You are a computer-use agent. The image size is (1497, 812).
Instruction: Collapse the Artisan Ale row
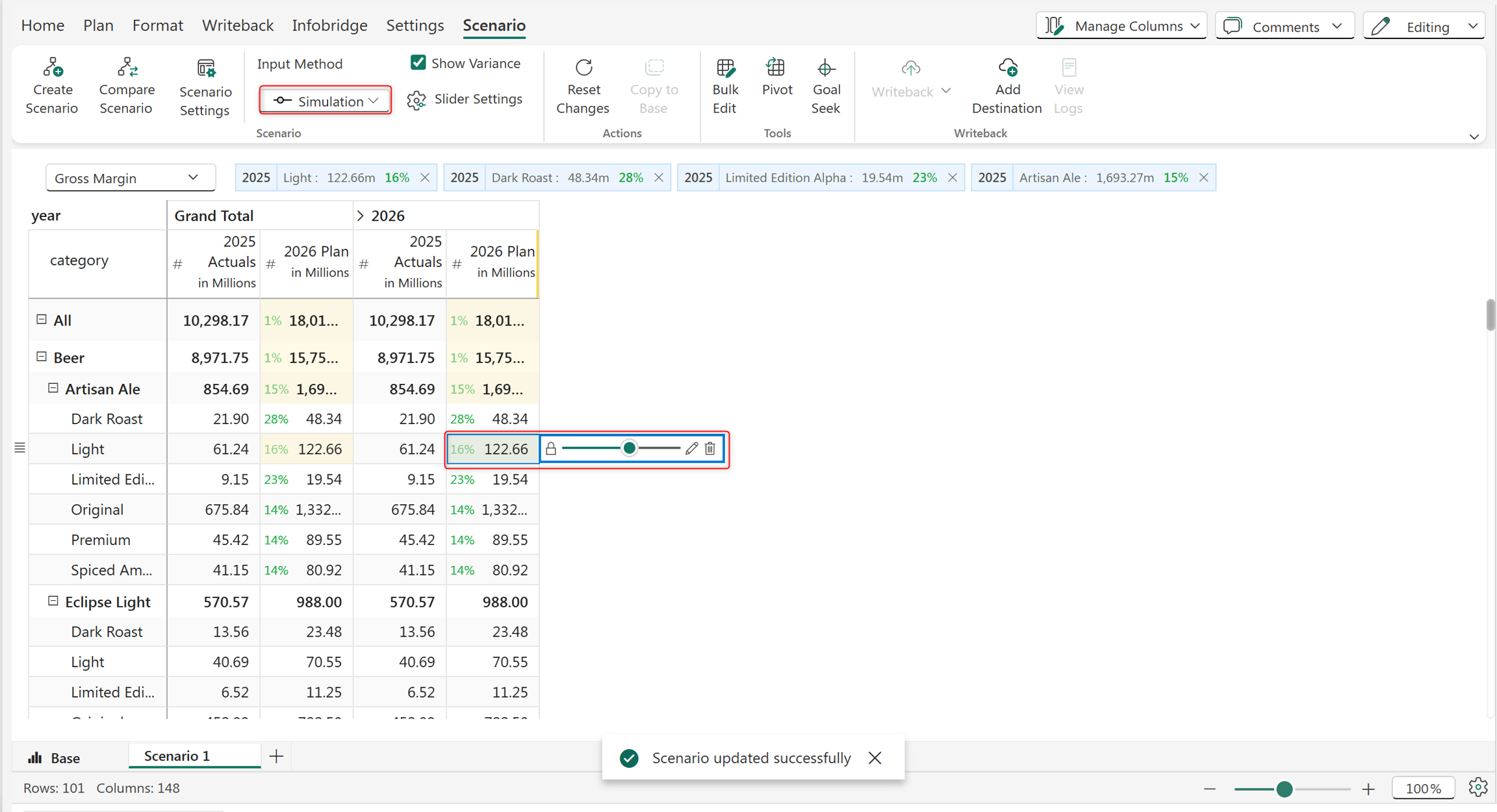tap(53, 388)
